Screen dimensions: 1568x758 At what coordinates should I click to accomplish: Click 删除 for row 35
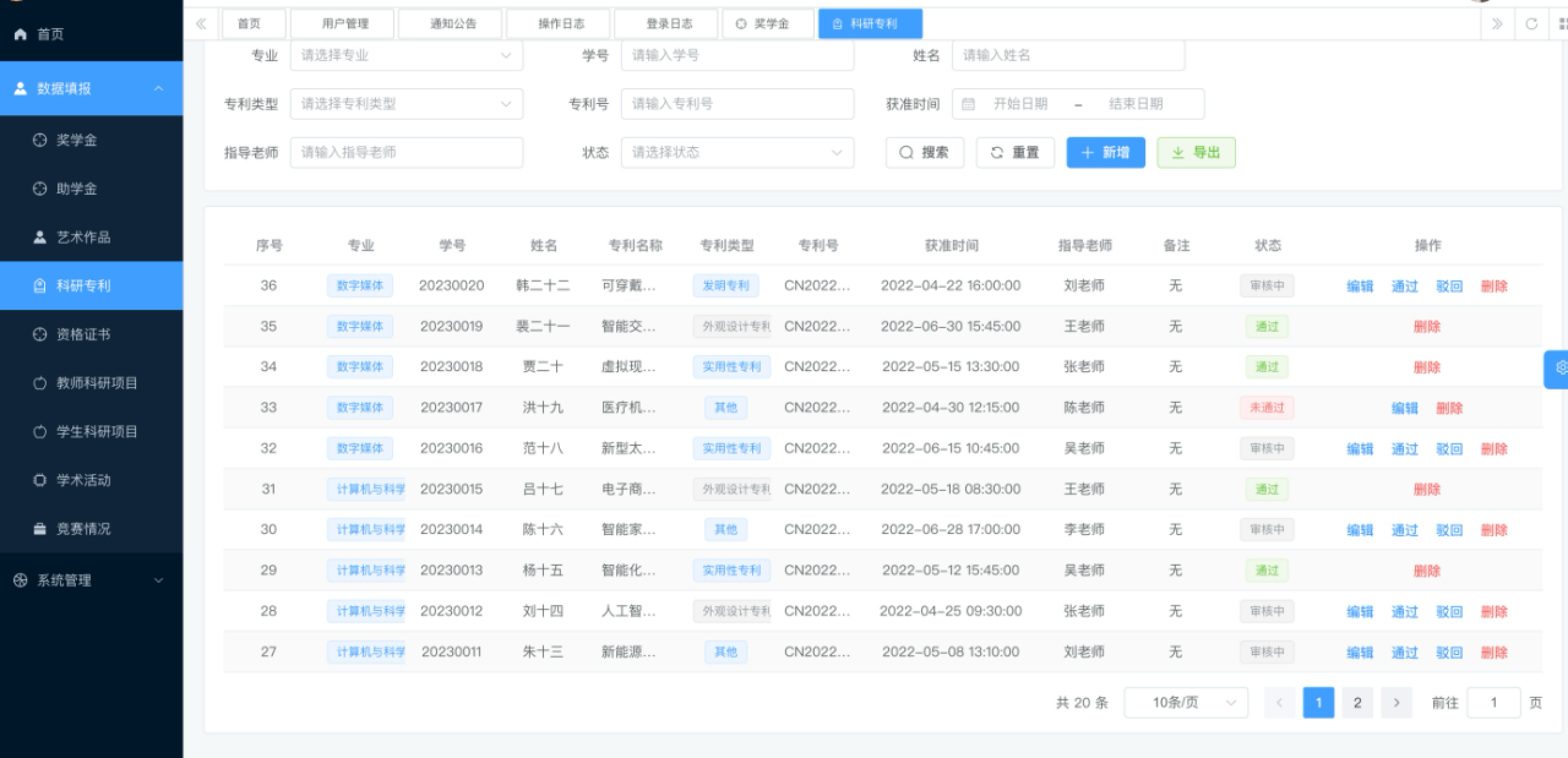[x=1427, y=326]
